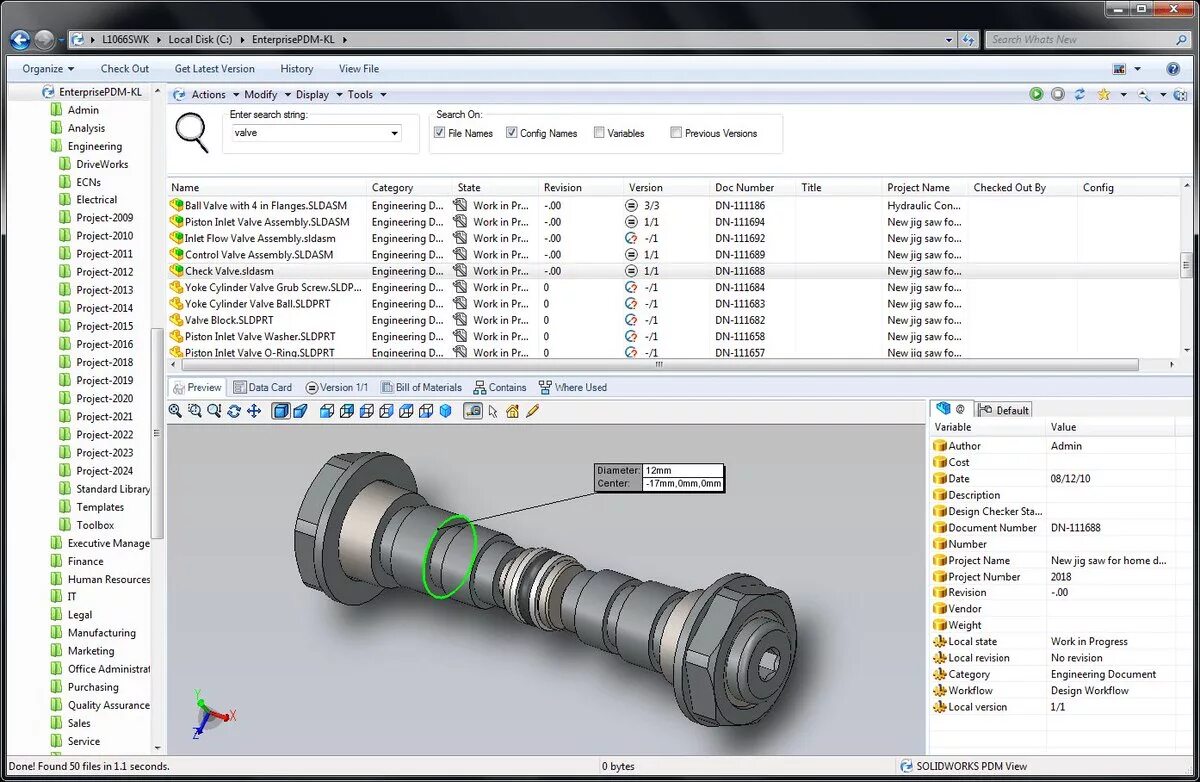Open the search string dropdown arrow
This screenshot has width=1200, height=782.
[394, 133]
